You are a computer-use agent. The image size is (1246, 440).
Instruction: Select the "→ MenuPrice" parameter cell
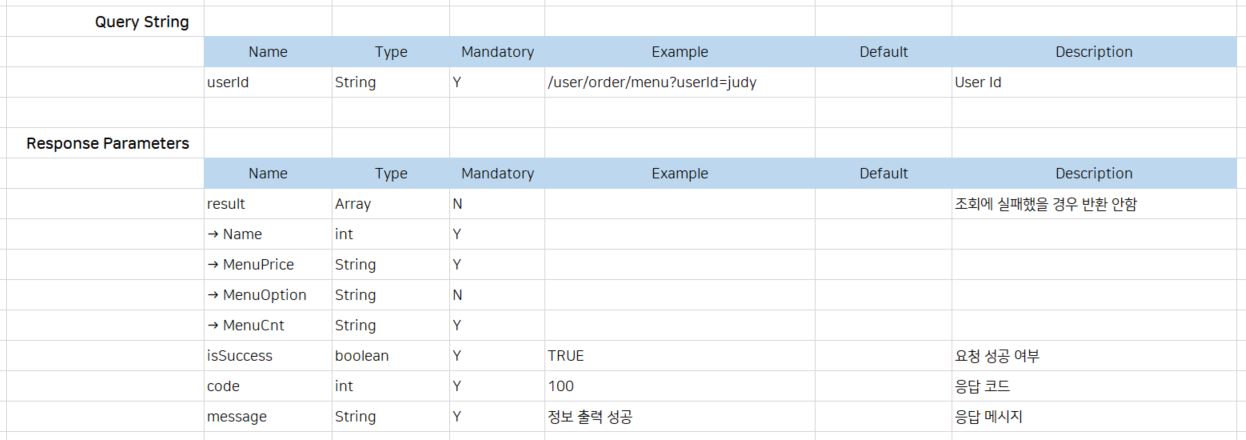click(250, 265)
